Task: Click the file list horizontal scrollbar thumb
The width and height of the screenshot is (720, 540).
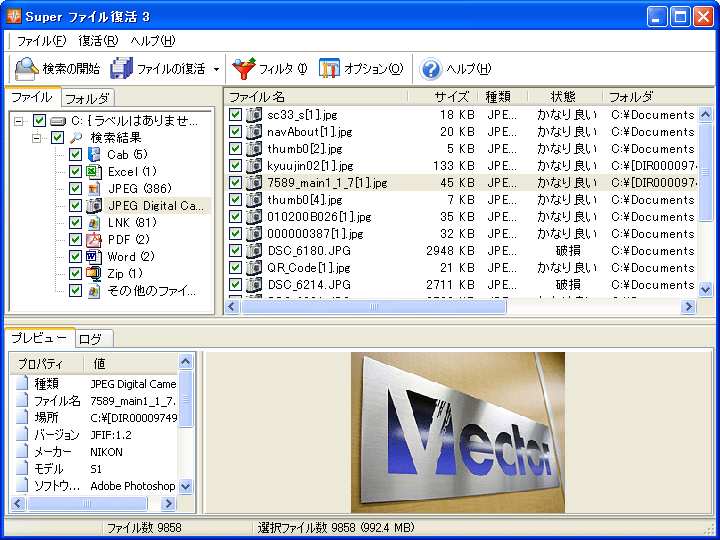Action: (x=373, y=306)
